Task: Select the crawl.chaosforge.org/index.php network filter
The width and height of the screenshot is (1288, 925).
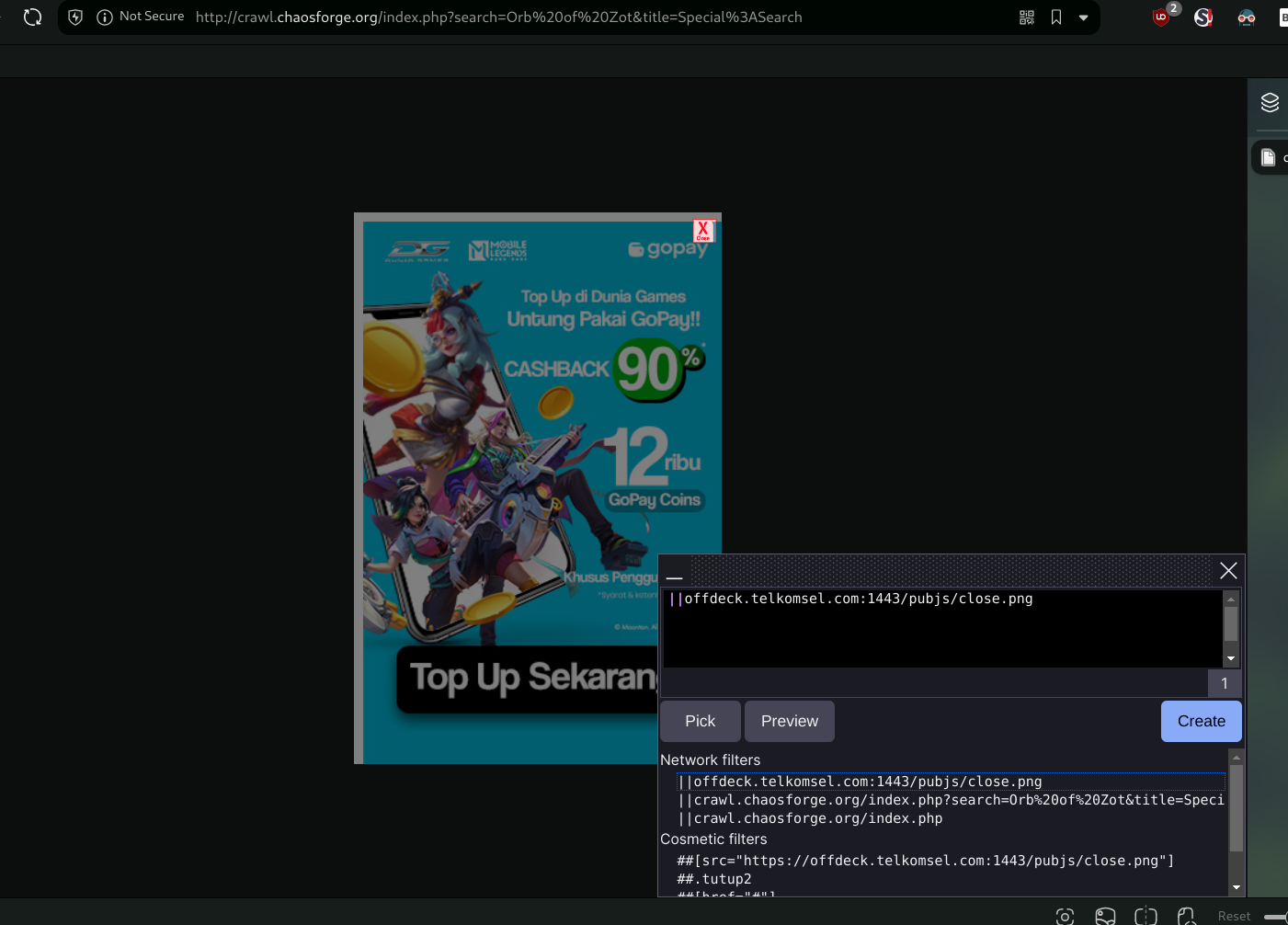Action: [817, 818]
